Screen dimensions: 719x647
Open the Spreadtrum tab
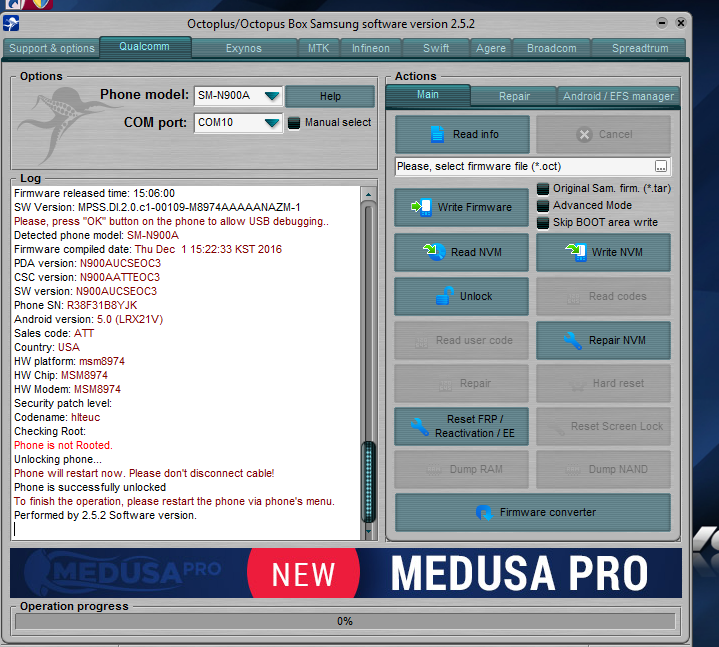[x=639, y=48]
